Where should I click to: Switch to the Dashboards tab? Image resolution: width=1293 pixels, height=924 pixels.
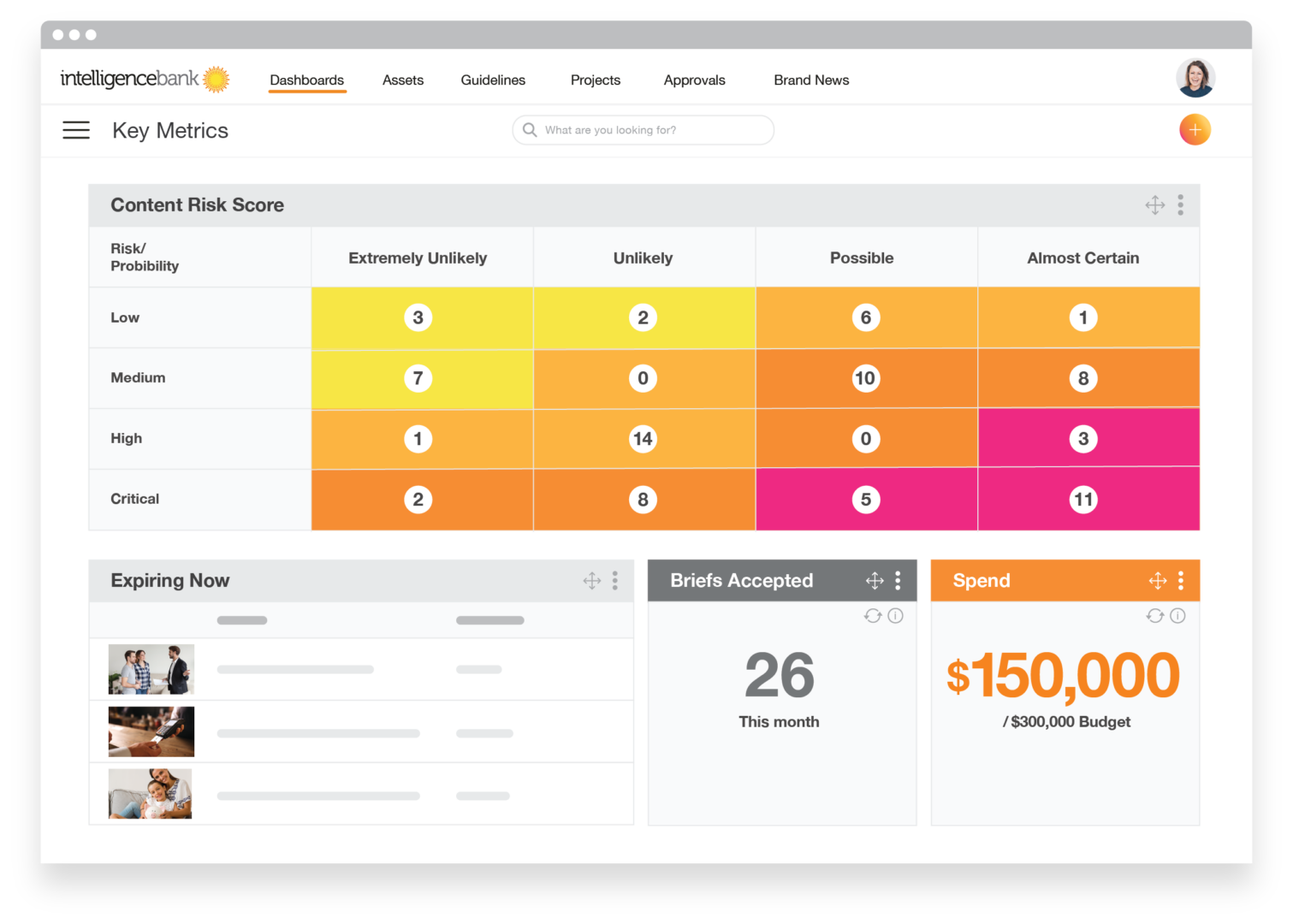(x=307, y=80)
